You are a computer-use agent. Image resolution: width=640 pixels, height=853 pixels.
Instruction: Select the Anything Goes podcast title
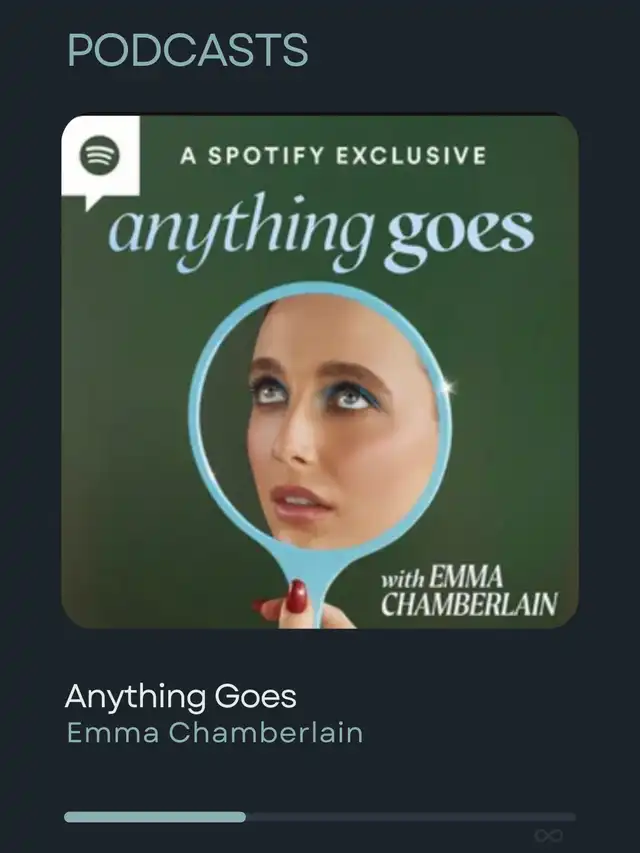tap(181, 696)
